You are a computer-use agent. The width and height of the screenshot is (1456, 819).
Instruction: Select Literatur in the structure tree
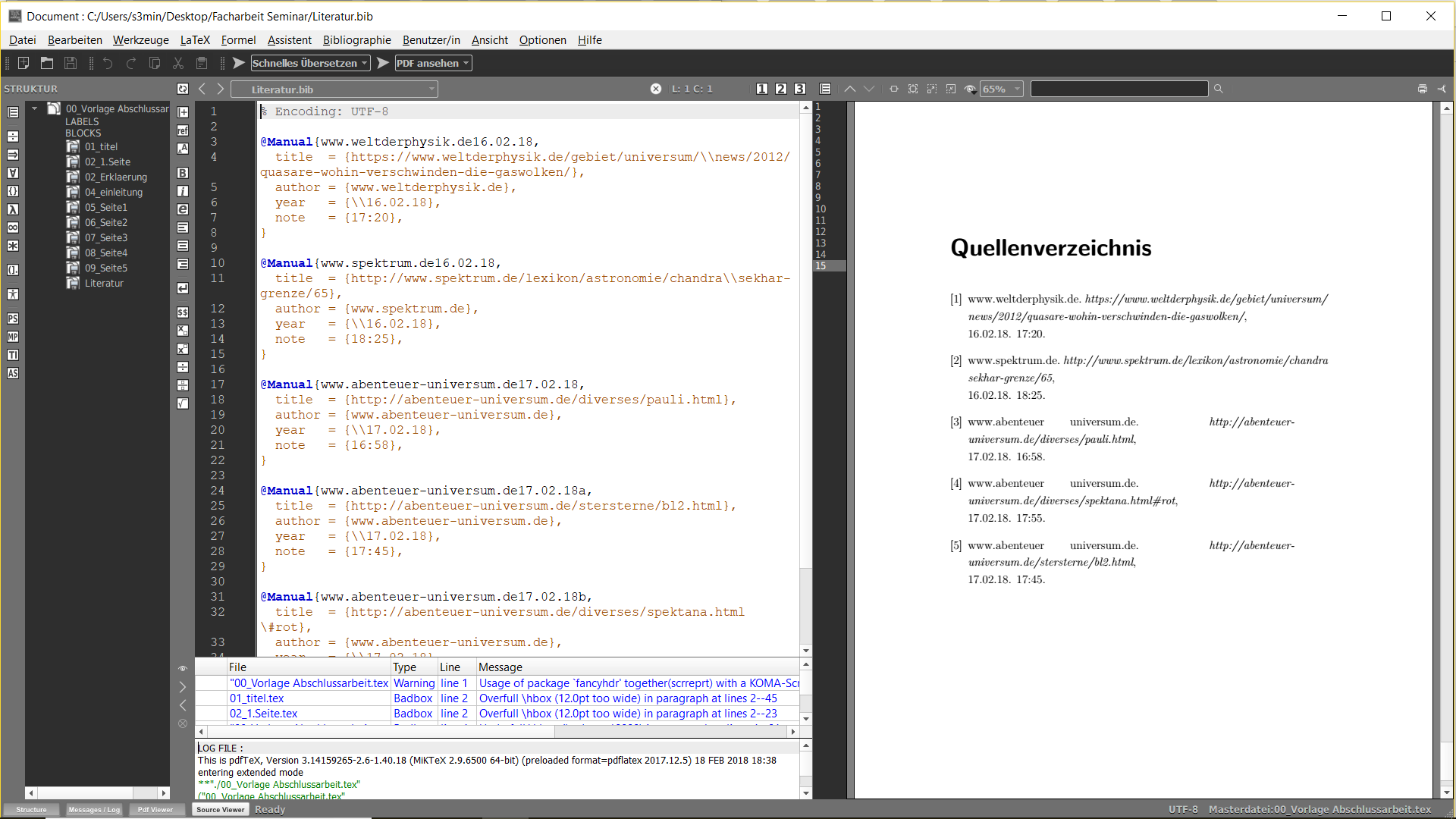[x=104, y=283]
